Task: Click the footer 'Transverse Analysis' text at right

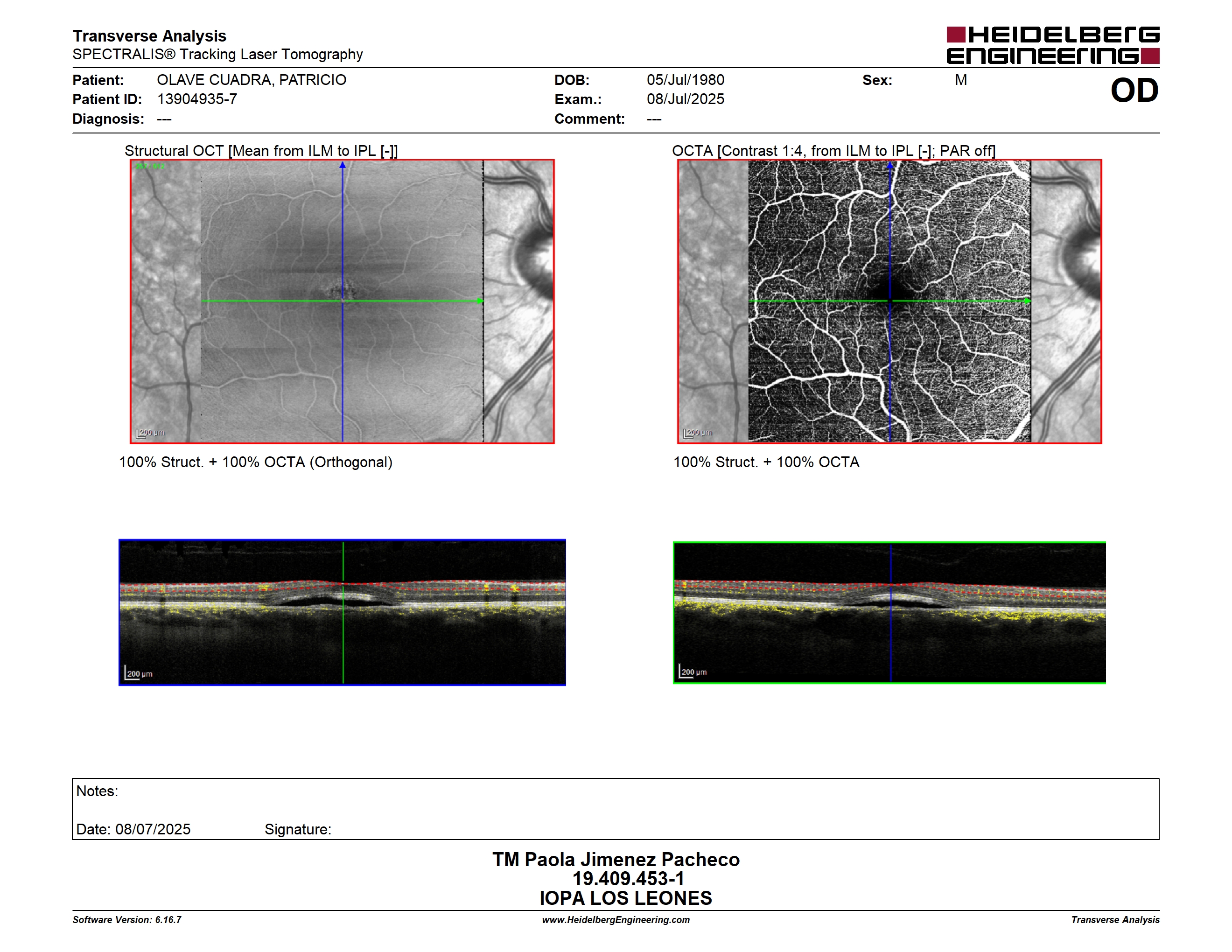Action: click(1115, 920)
